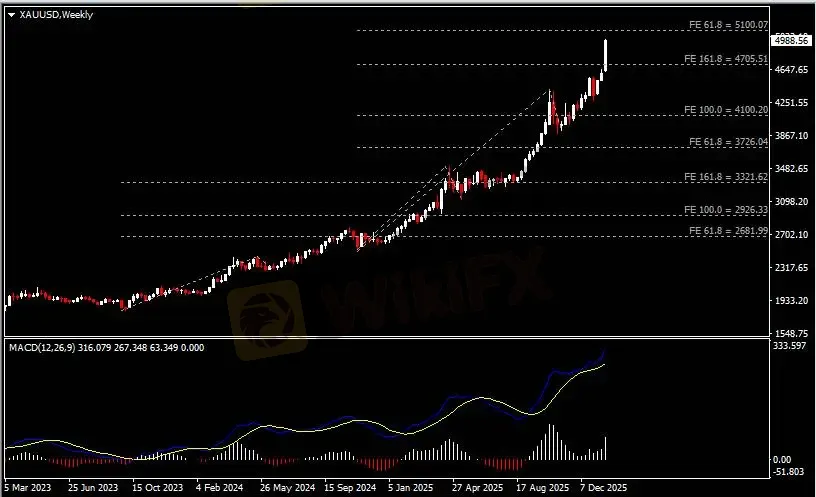Click the 17 Aug 2025 date label
816x497 pixels.
coord(543,488)
